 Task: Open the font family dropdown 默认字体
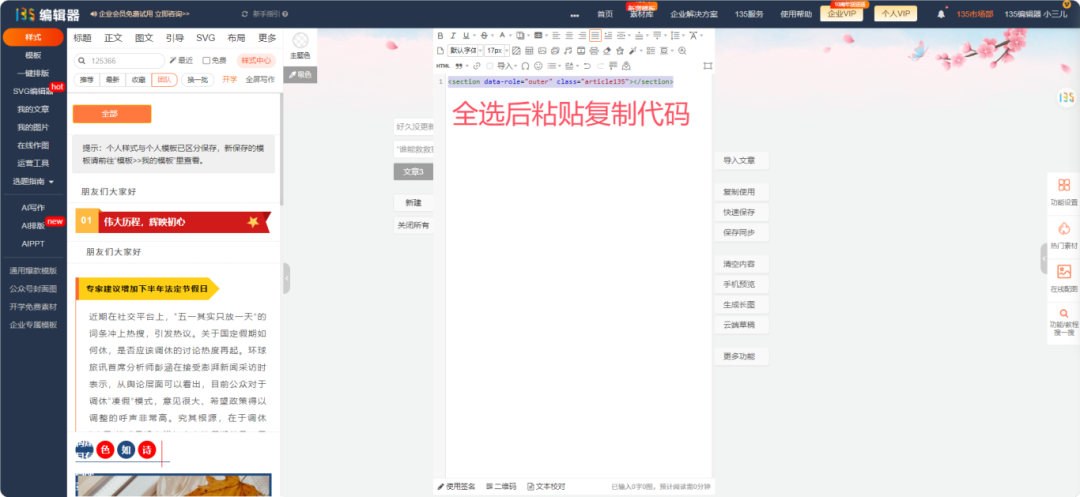(x=464, y=50)
